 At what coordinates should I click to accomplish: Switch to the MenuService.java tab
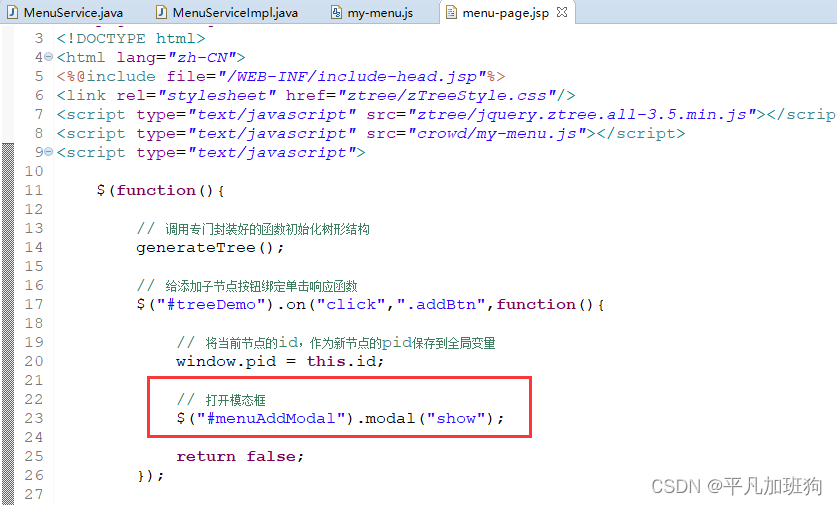click(x=73, y=12)
